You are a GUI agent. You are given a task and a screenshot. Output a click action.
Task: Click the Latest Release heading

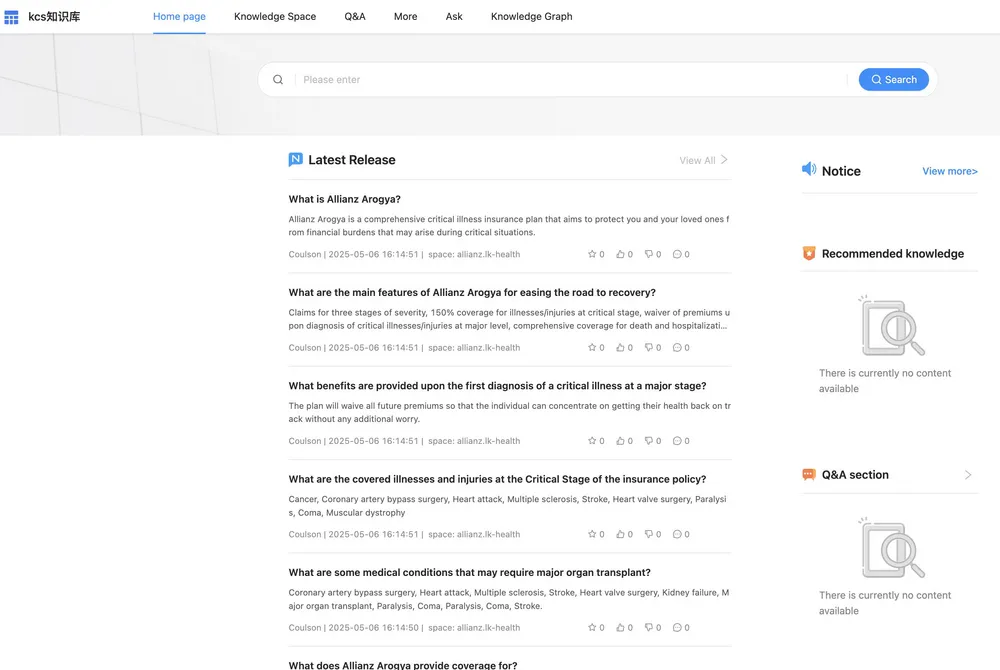pos(351,160)
